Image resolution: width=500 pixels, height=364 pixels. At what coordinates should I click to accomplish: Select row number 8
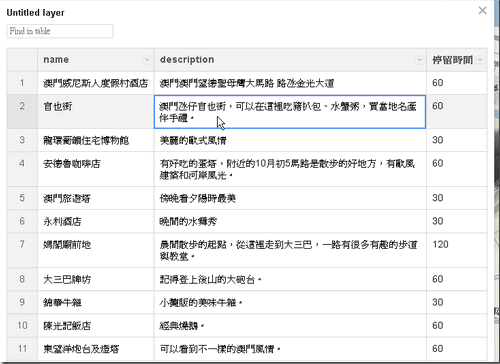tap(22, 279)
